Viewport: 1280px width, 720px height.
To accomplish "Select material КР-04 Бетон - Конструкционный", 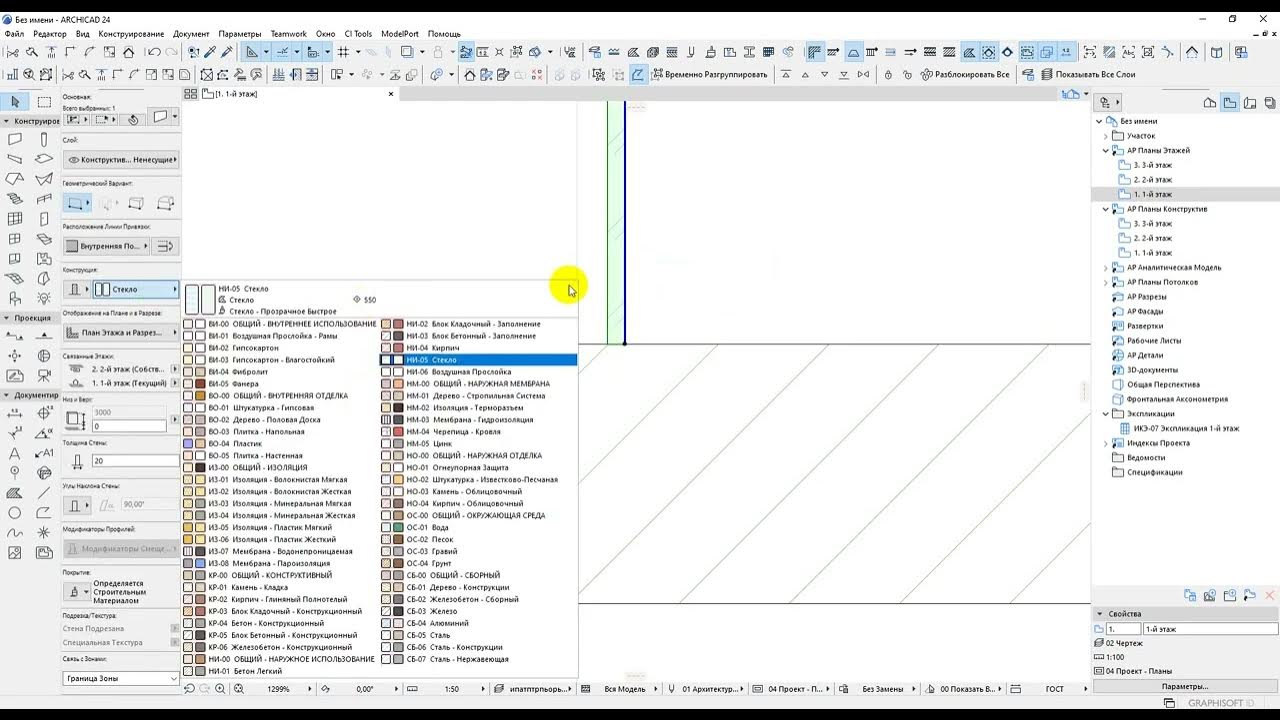I will coord(280,623).
